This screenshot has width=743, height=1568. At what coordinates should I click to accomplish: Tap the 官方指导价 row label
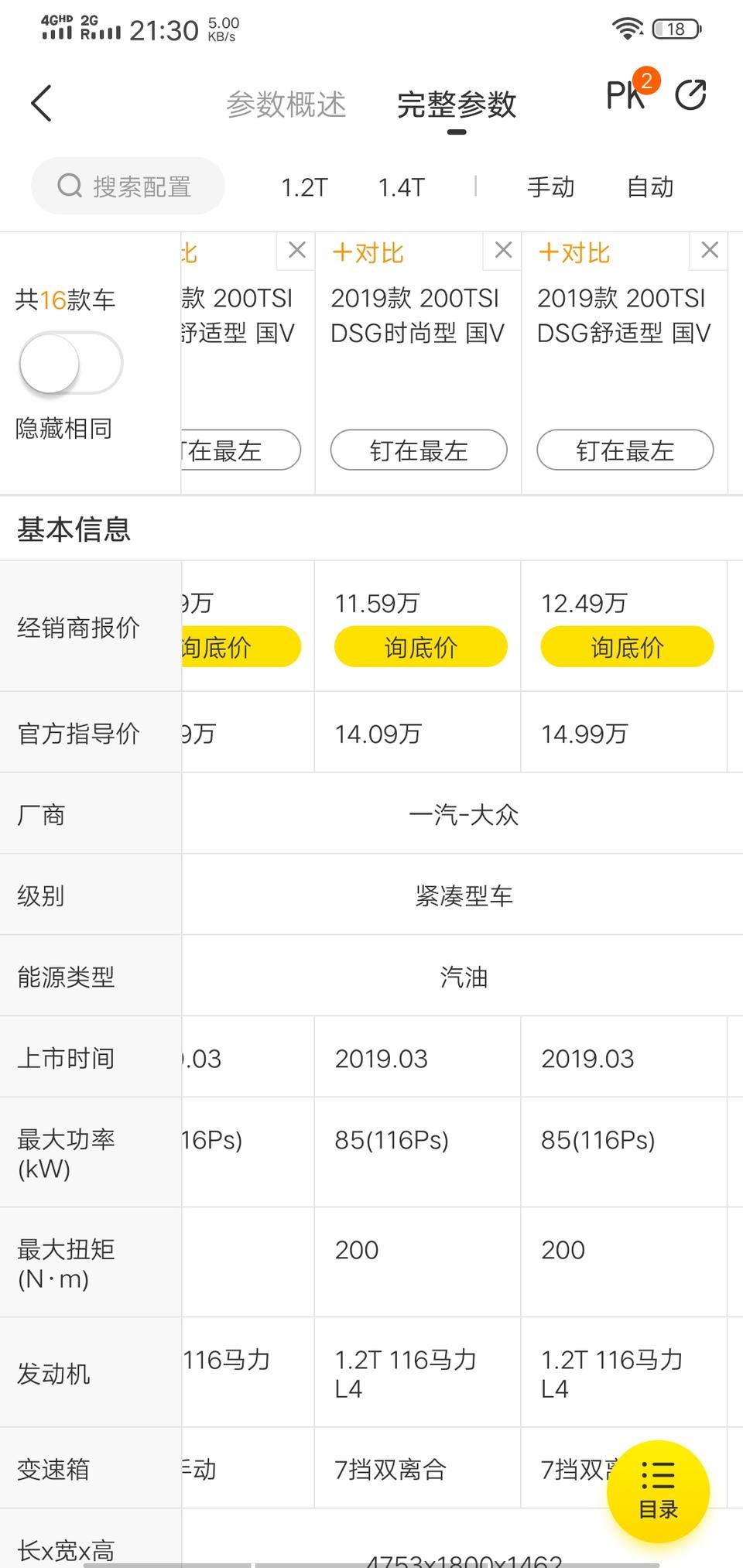[78, 734]
